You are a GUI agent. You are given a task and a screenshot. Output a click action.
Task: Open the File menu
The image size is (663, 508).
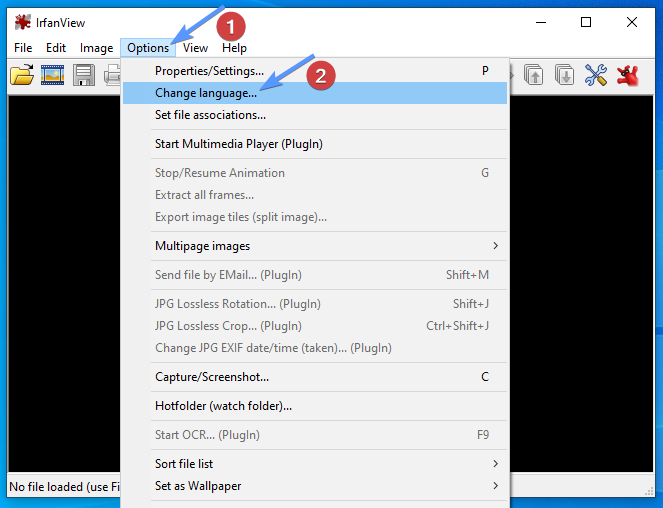click(x=23, y=48)
